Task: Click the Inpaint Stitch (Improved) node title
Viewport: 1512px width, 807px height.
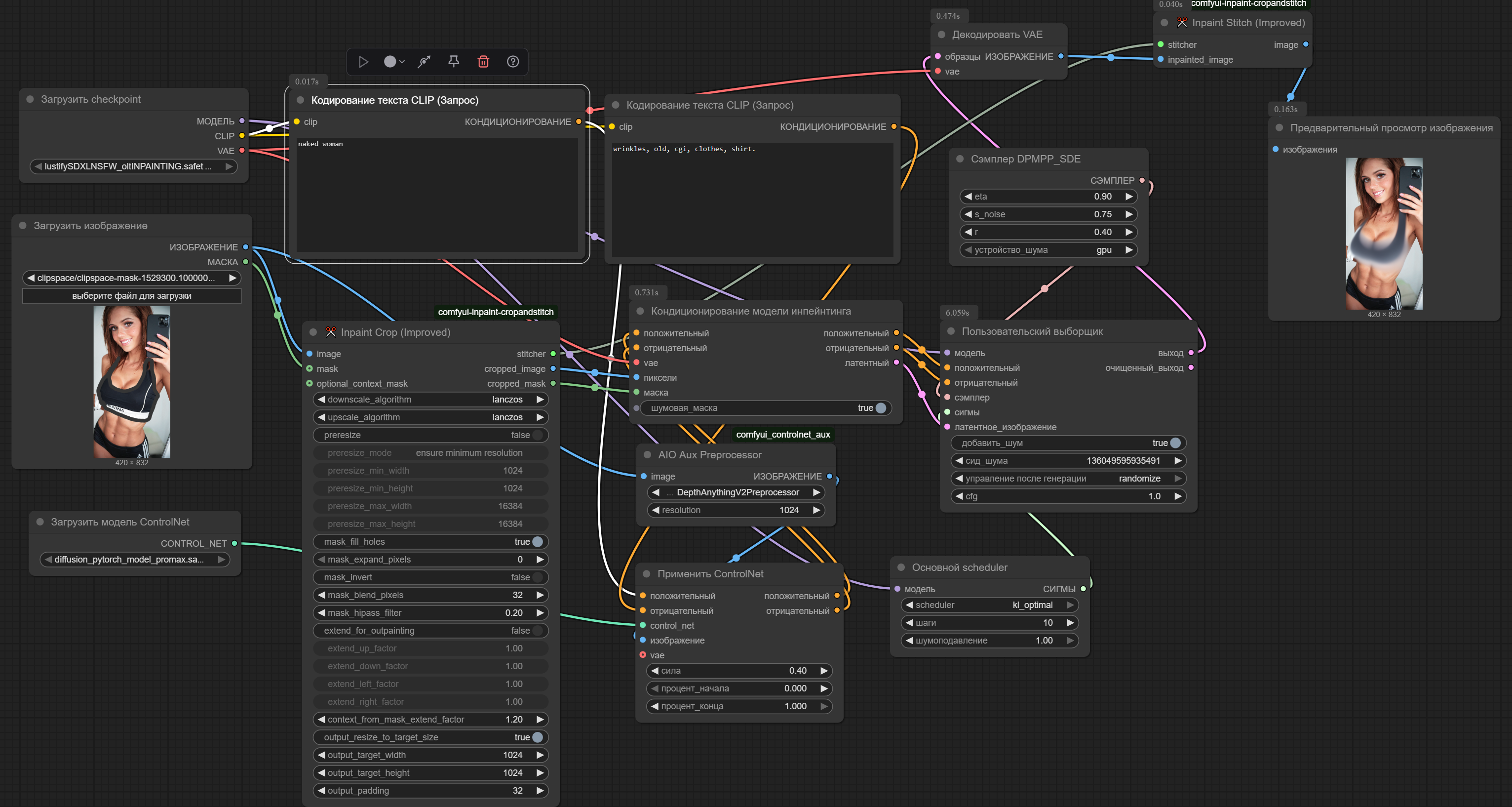Action: (1248, 23)
